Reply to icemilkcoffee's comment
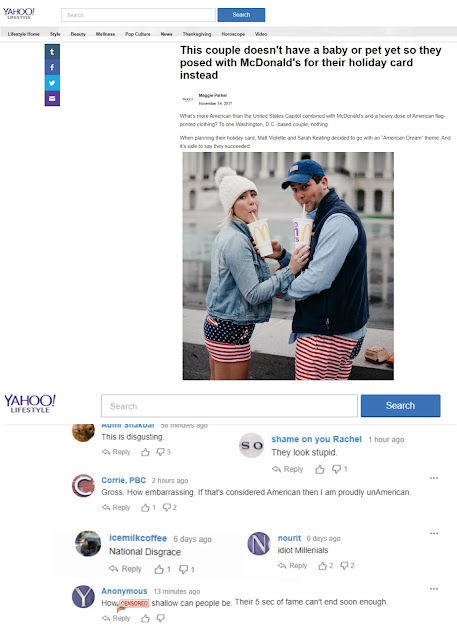 pos(126,569)
